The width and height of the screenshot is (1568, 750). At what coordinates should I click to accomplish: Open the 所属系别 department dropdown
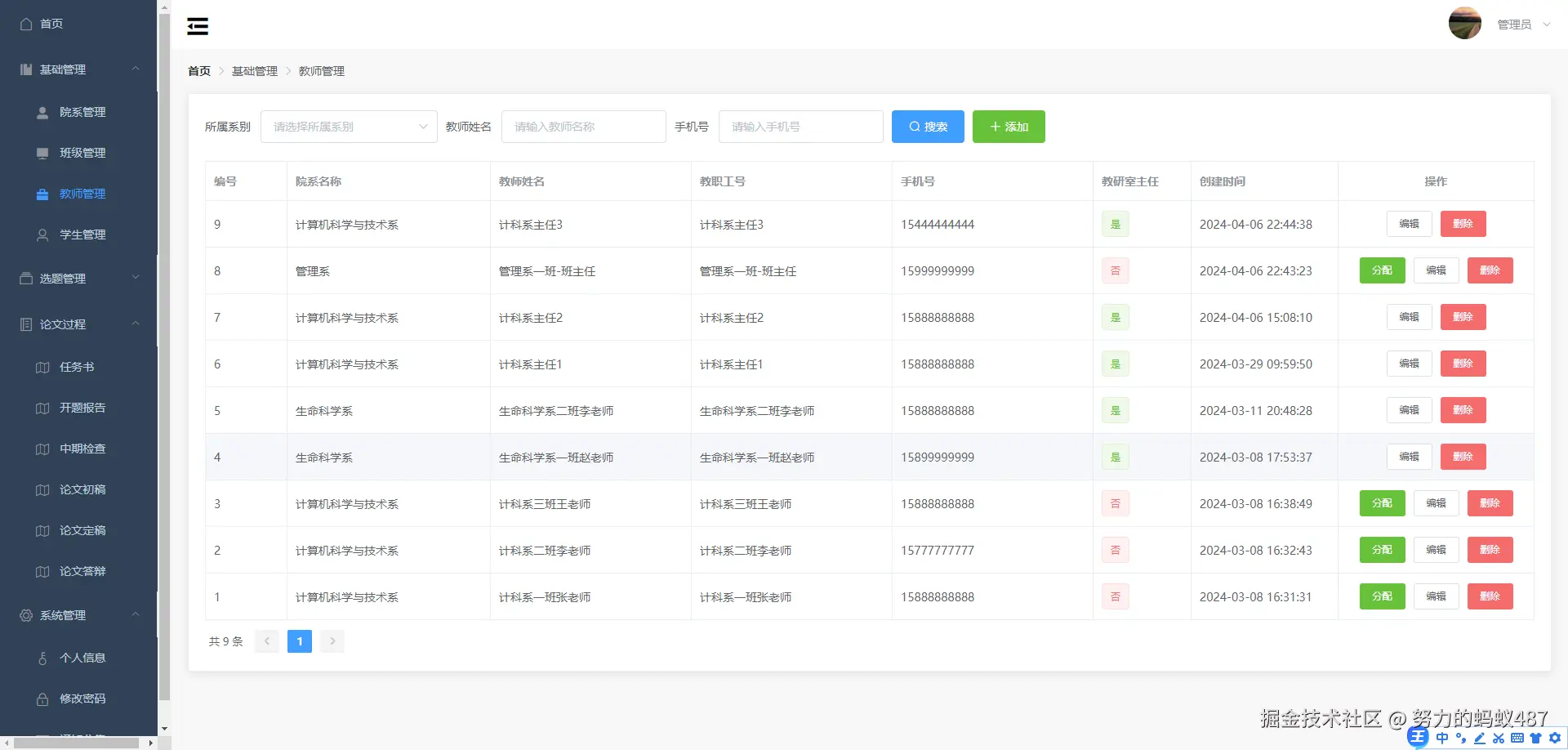[x=349, y=127]
